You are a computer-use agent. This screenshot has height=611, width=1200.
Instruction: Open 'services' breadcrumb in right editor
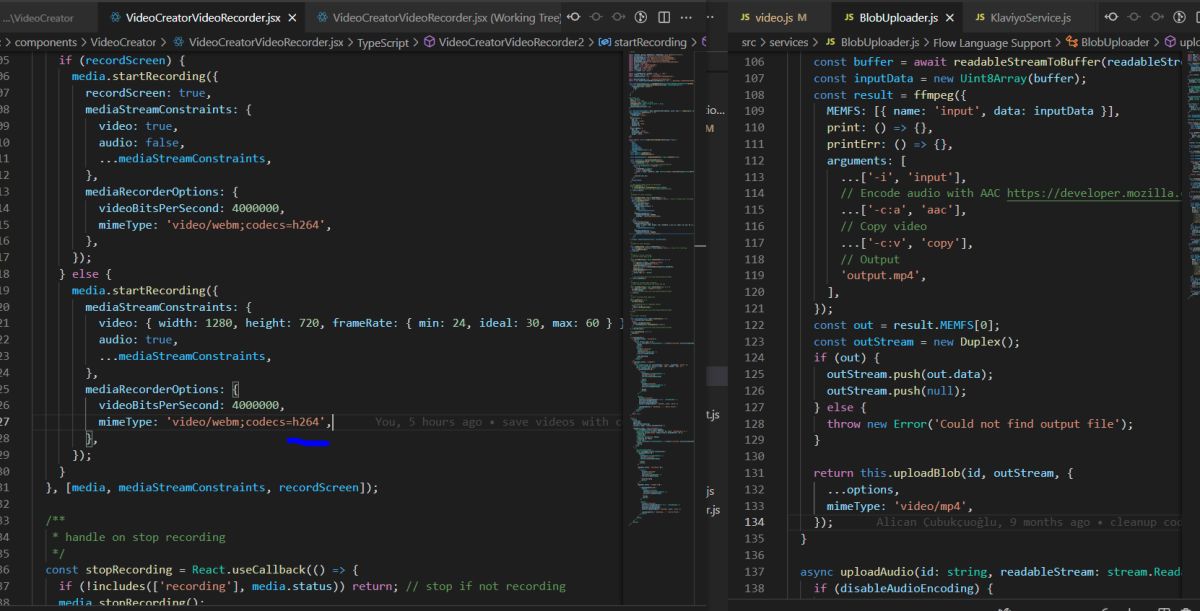coord(789,42)
